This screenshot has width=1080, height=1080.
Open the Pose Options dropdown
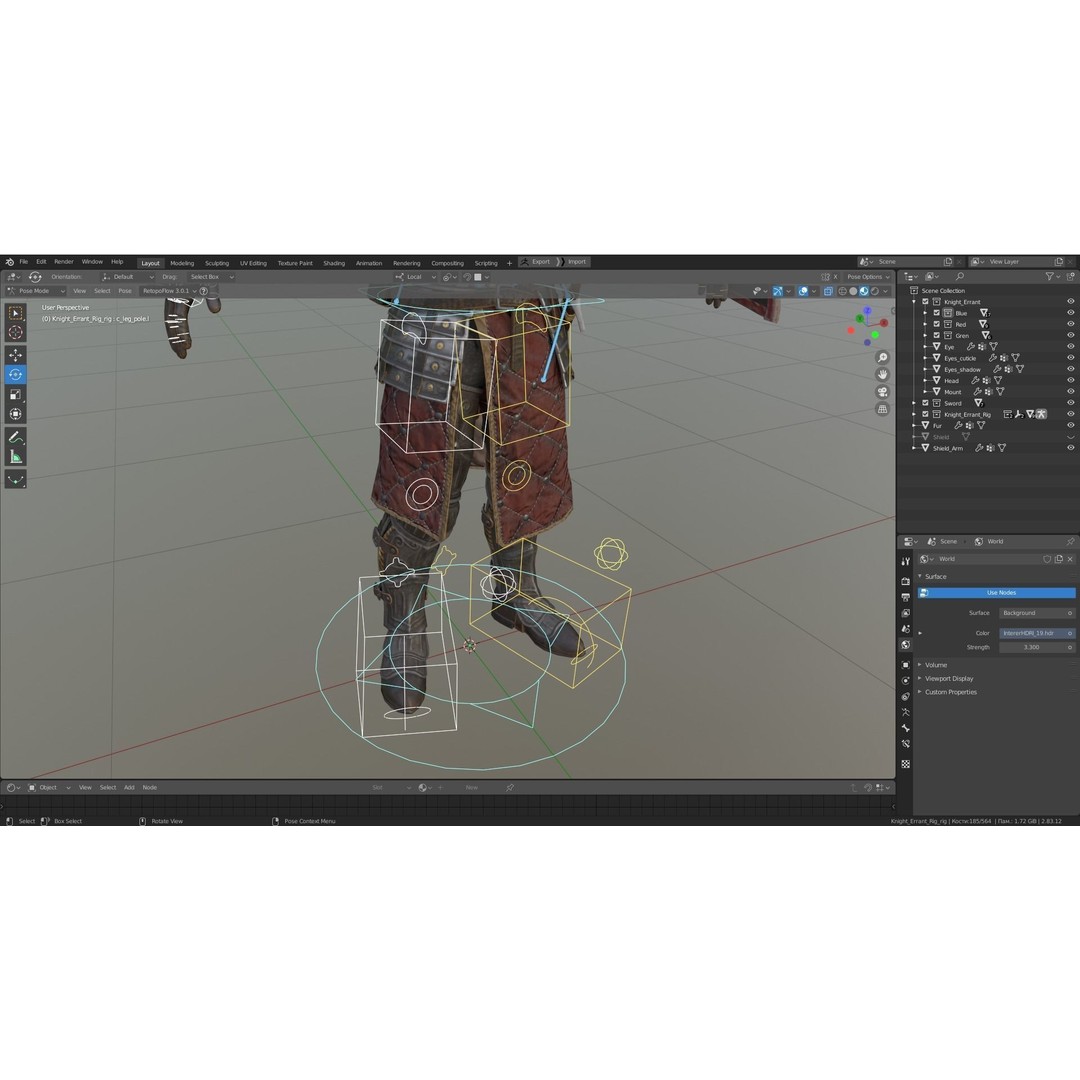click(x=868, y=277)
